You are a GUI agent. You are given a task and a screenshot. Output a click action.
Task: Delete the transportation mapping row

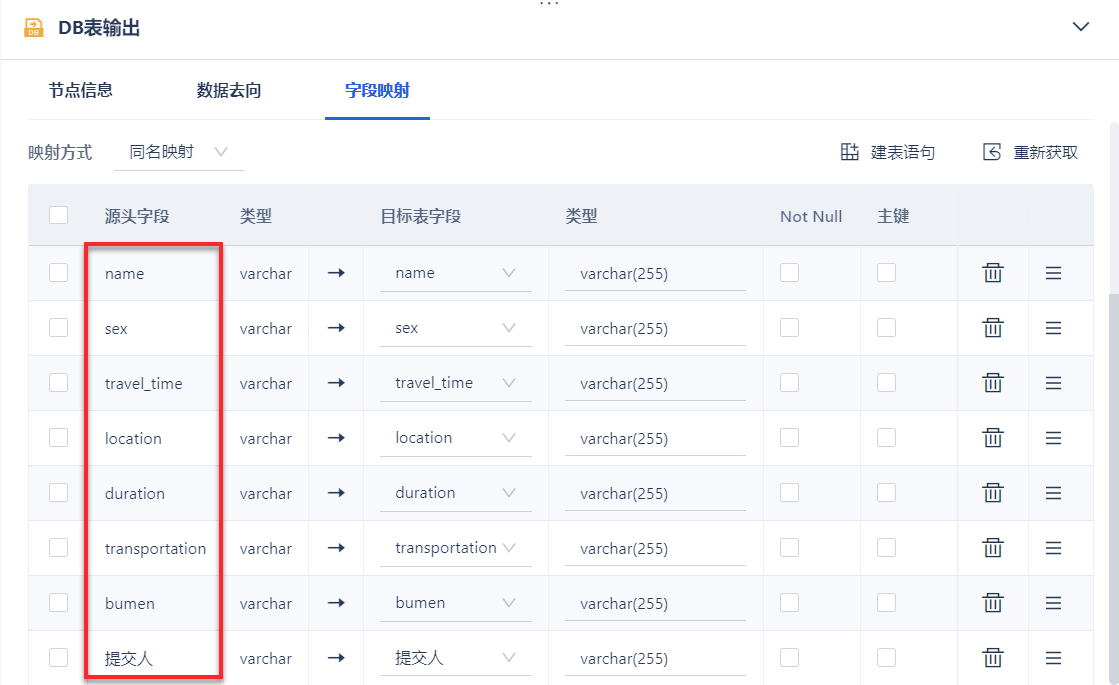point(993,547)
